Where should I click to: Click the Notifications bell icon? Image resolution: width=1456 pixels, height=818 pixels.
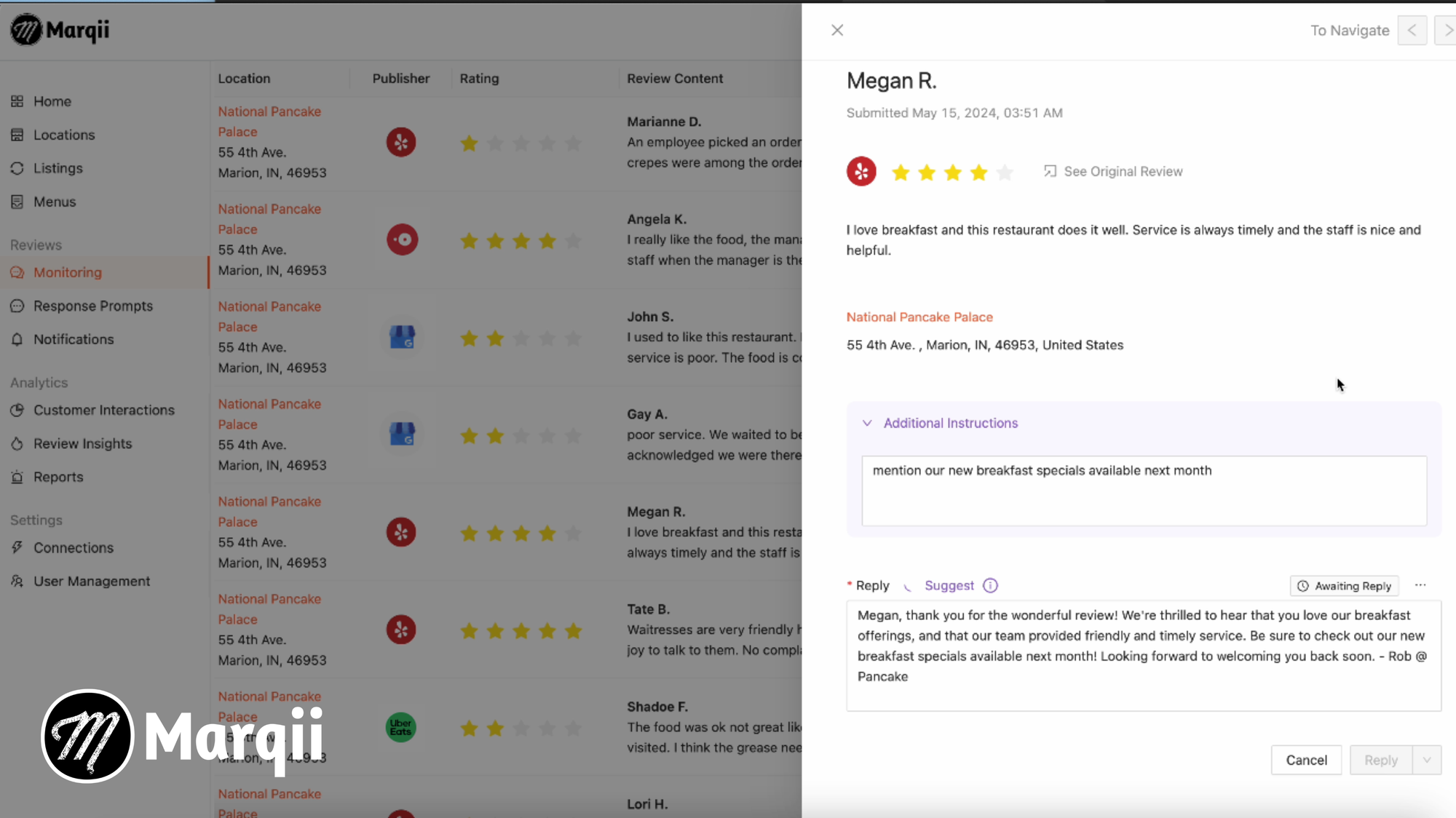point(17,340)
